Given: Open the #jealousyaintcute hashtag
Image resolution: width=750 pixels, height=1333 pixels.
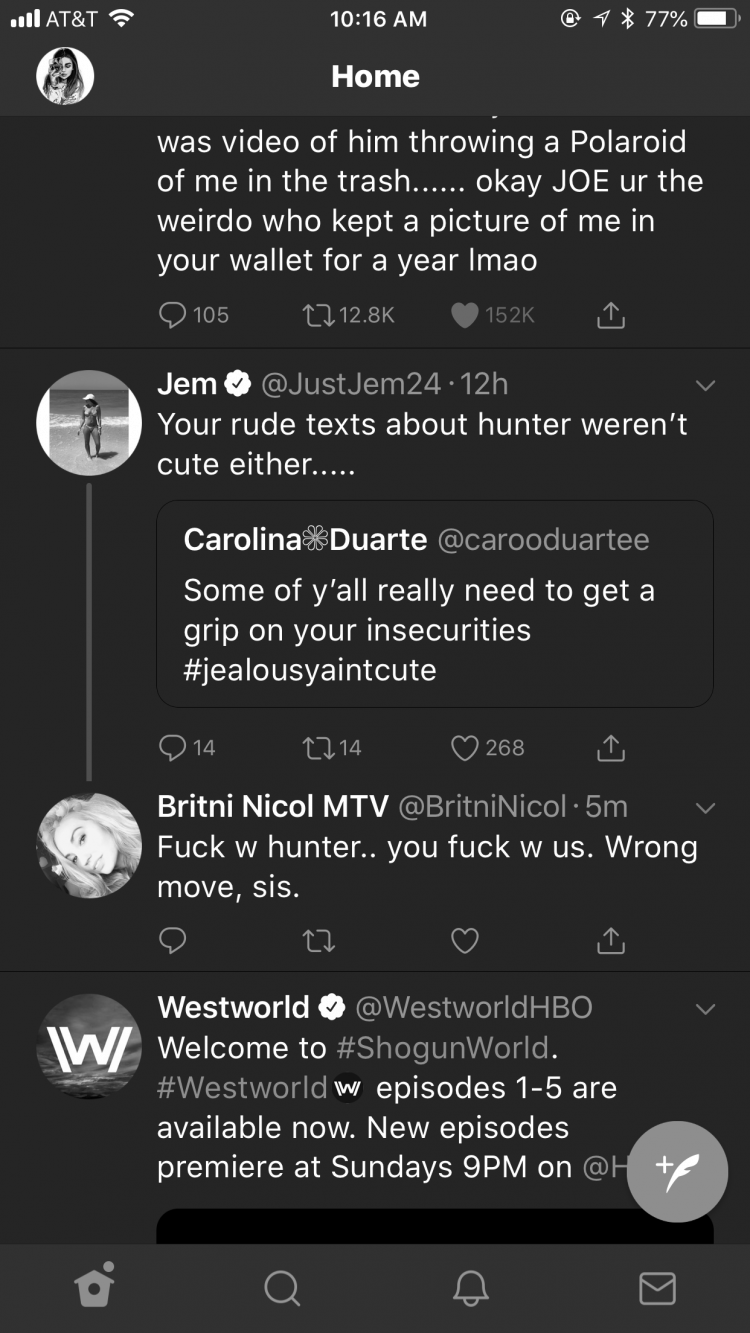Looking at the screenshot, I should [x=310, y=670].
